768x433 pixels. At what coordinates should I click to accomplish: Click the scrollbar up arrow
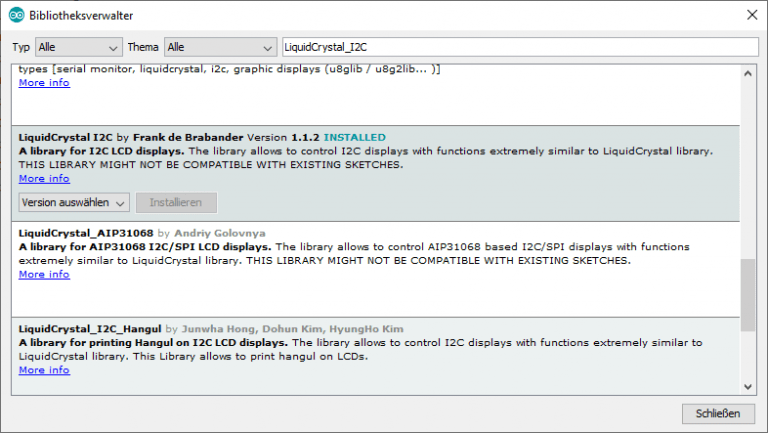(749, 71)
